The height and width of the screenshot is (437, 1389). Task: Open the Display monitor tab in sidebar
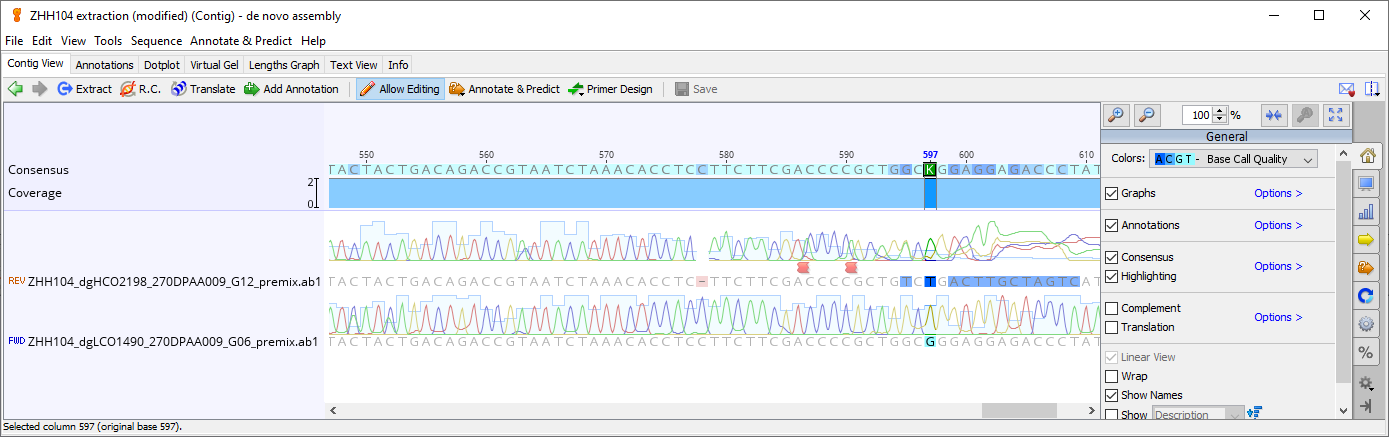[x=1367, y=184]
